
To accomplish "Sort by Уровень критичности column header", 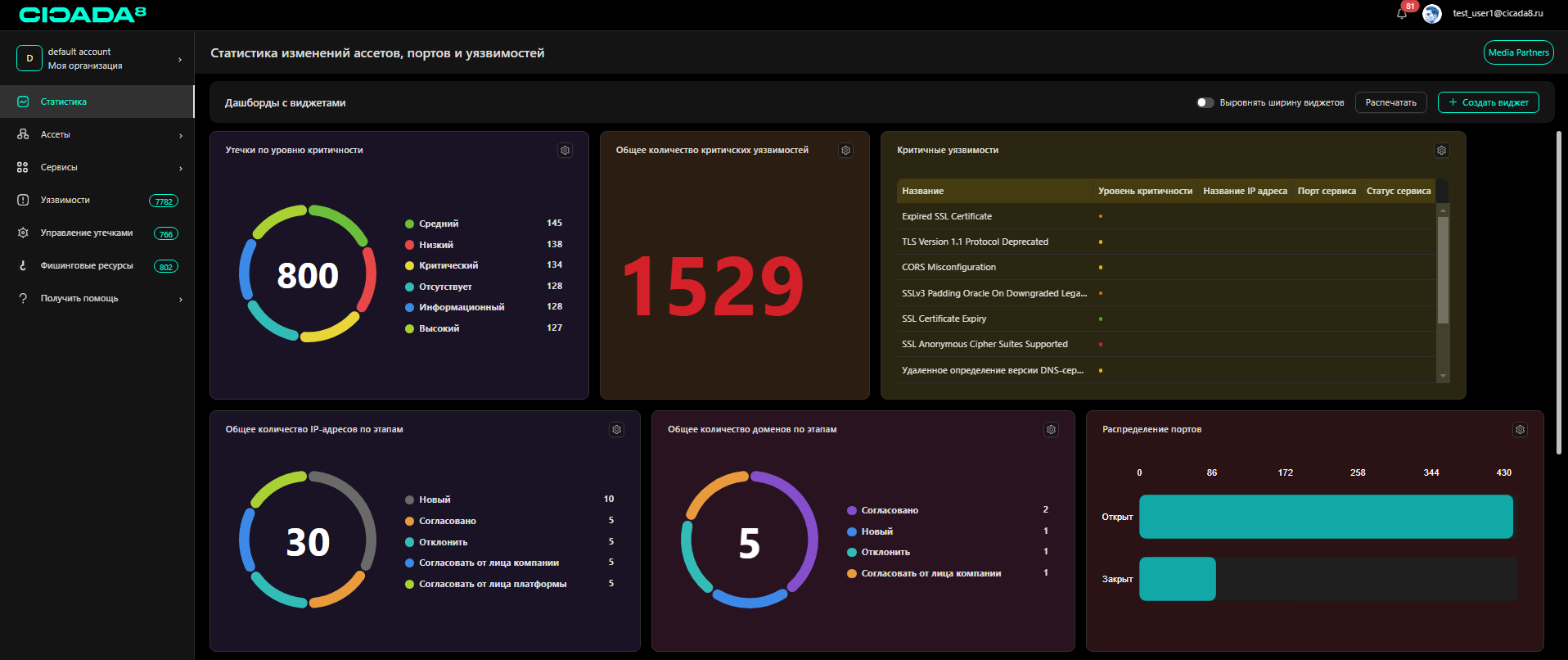I will pyautogui.click(x=1145, y=191).
